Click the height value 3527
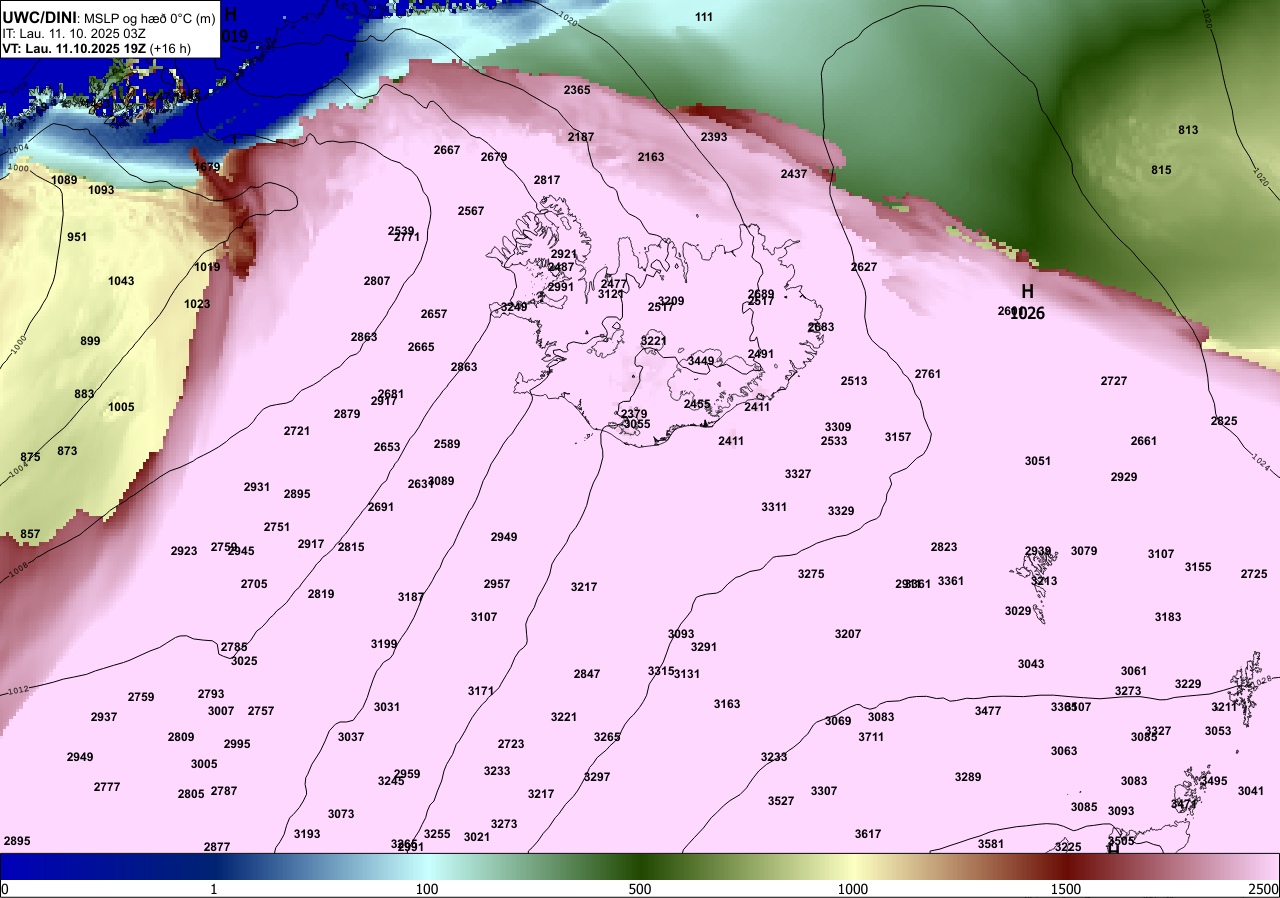 point(781,801)
